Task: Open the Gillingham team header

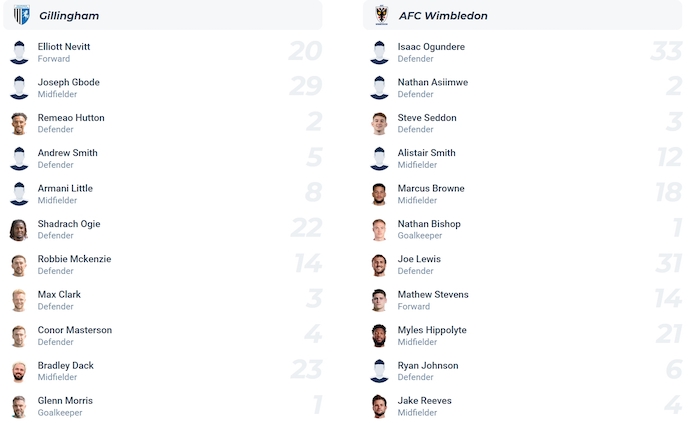Action: [x=68, y=16]
